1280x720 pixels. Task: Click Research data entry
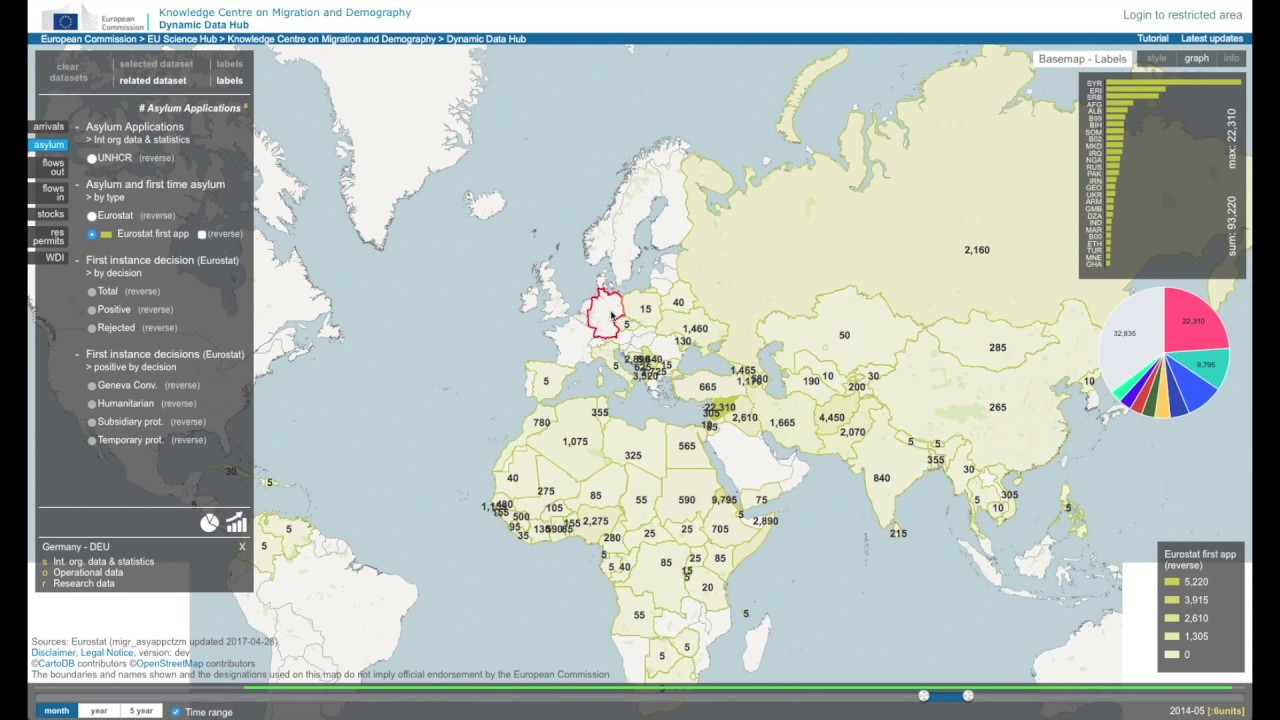pos(84,584)
